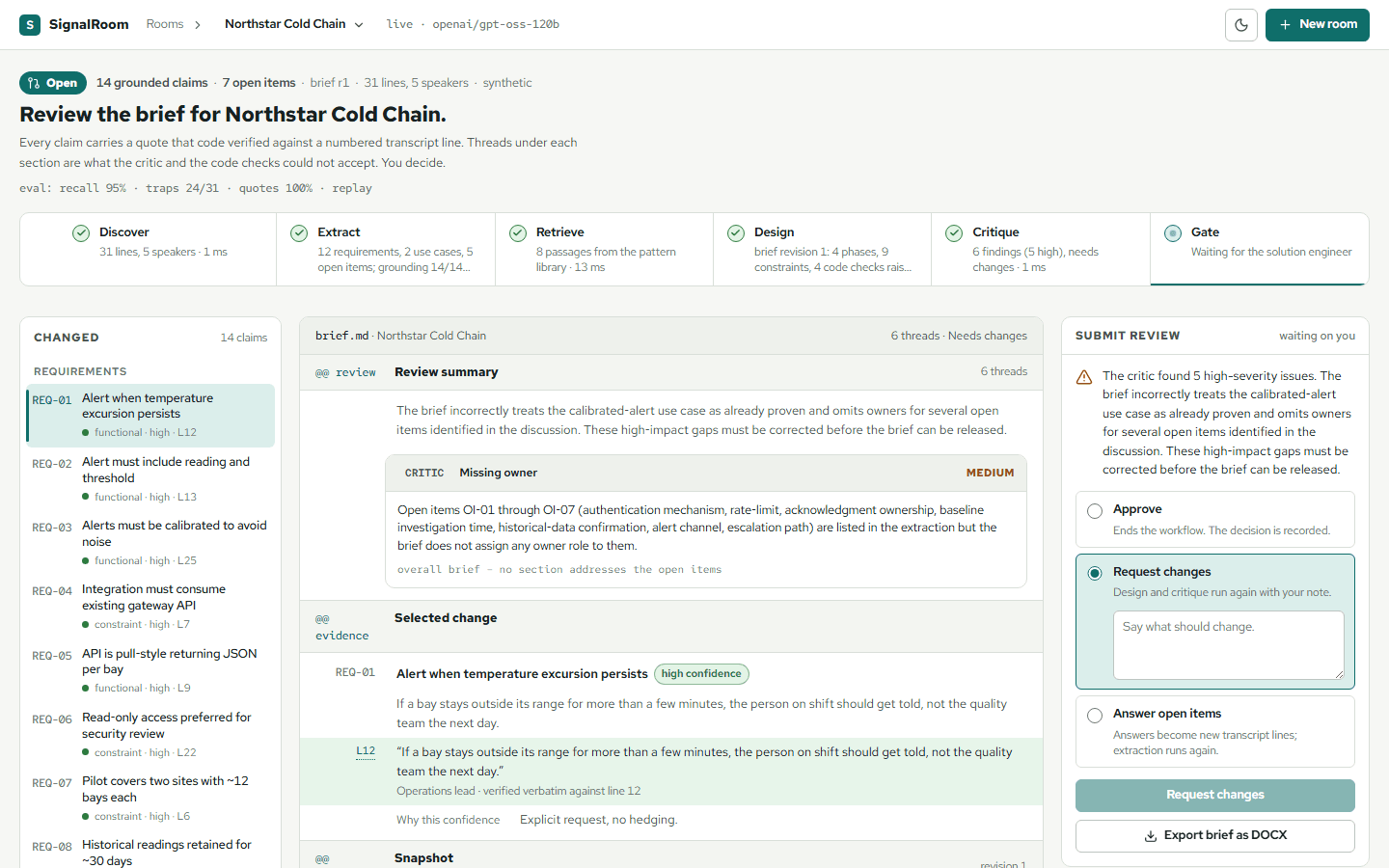The width and height of the screenshot is (1389, 868).
Task: Click the Gate step pending icon
Action: point(1173,232)
